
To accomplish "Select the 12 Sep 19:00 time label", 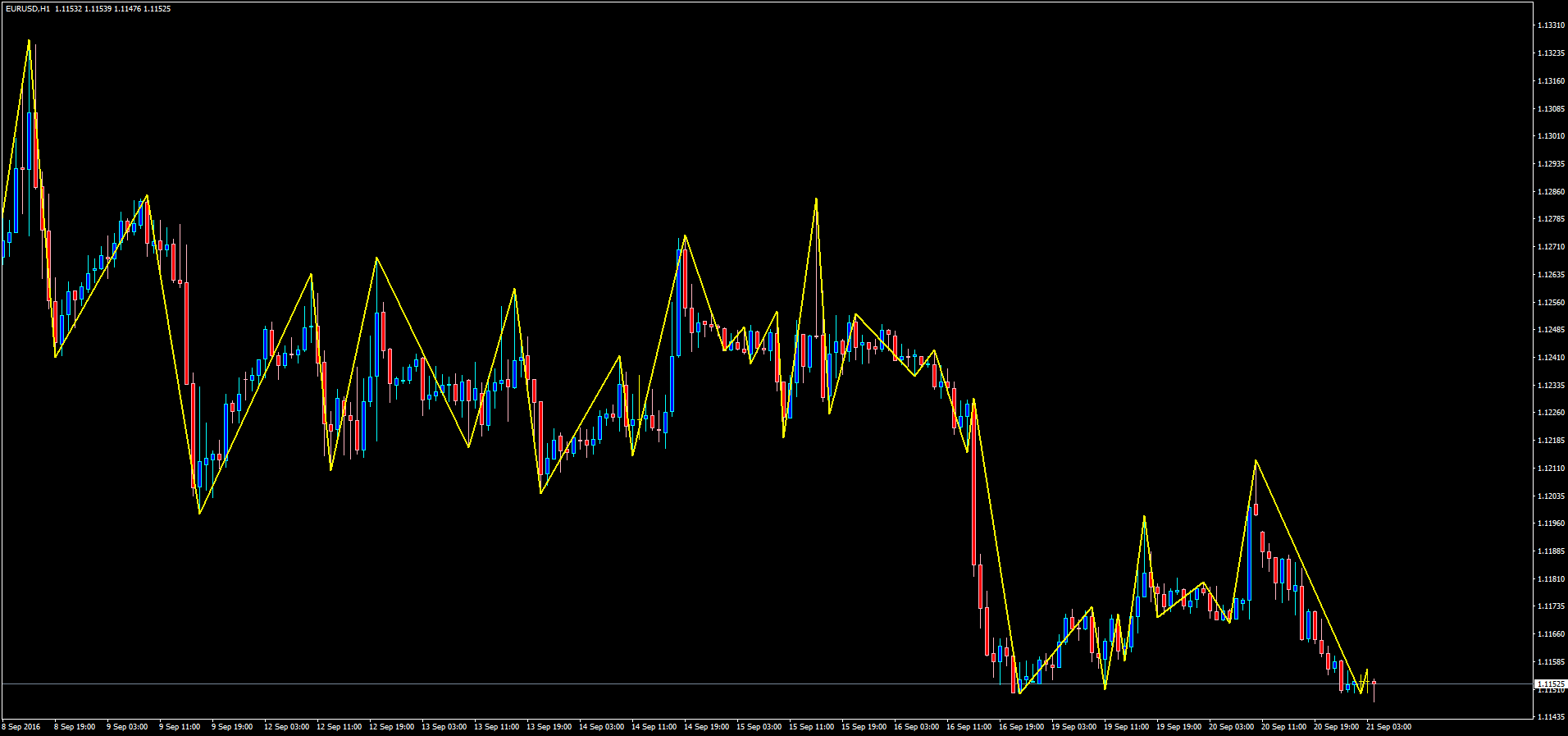I will click(391, 727).
